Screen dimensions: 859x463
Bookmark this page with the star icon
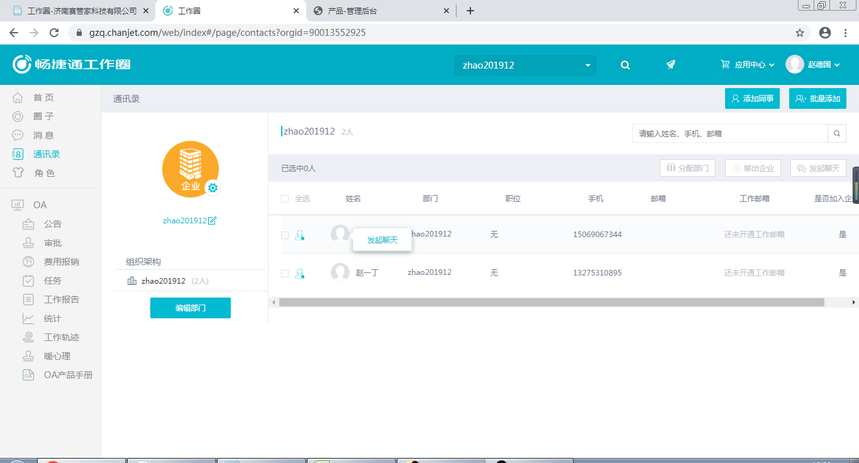point(800,33)
